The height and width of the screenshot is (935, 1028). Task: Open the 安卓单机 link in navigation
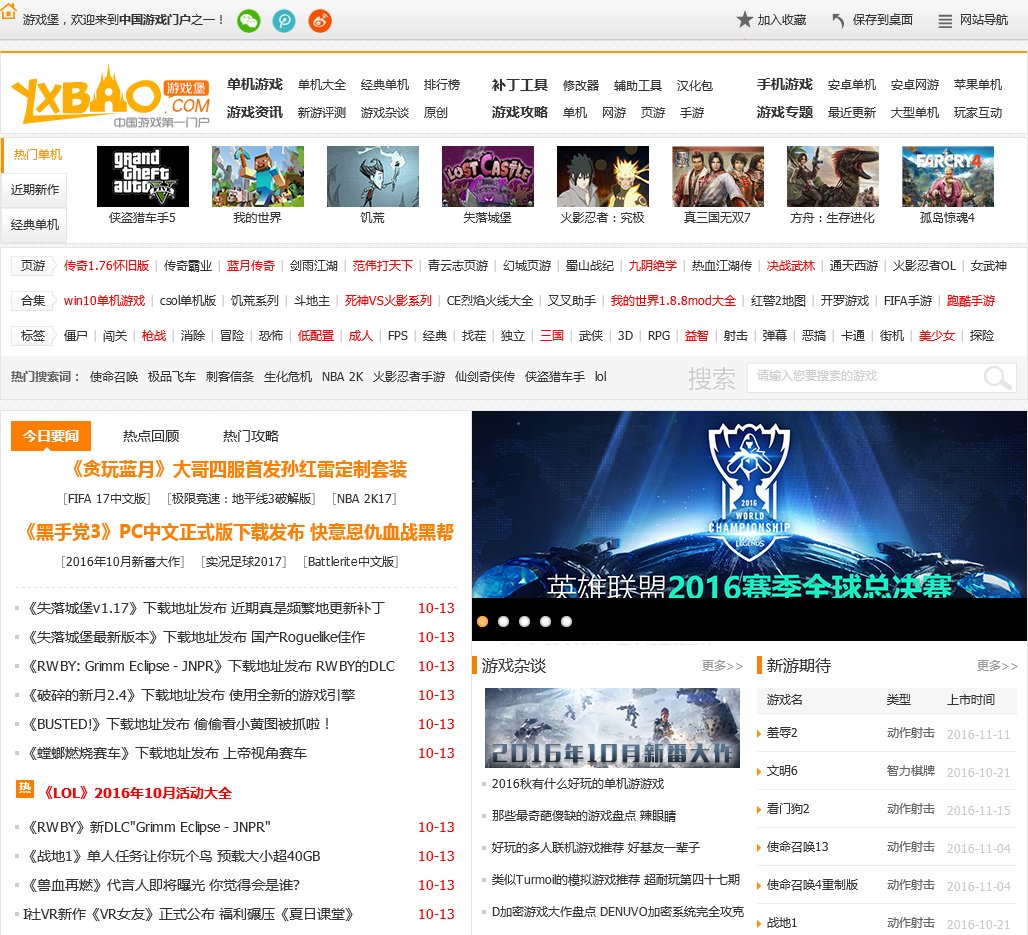pyautogui.click(x=851, y=85)
